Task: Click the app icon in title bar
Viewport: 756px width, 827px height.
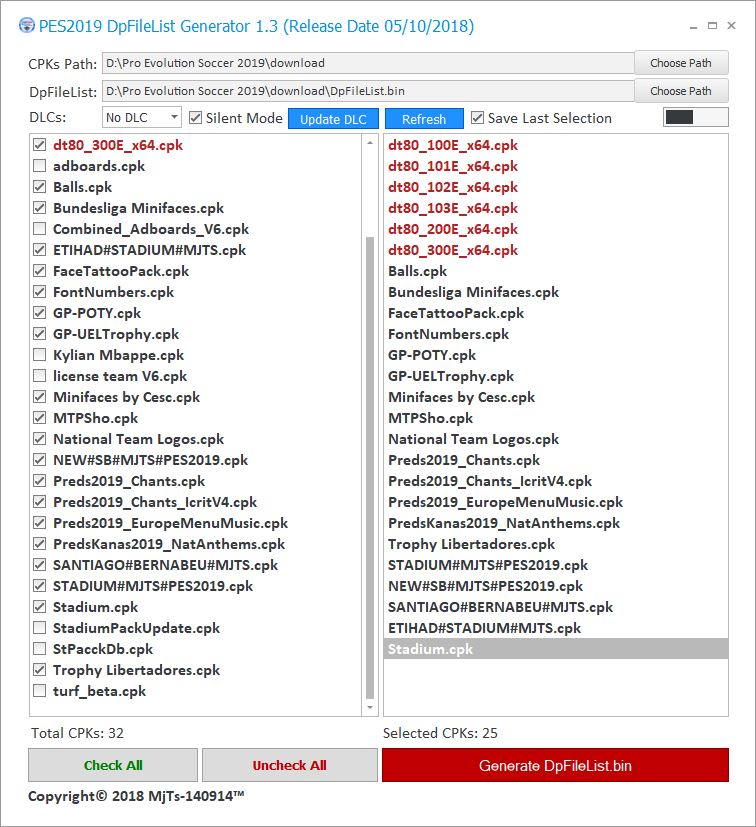Action: point(26,25)
